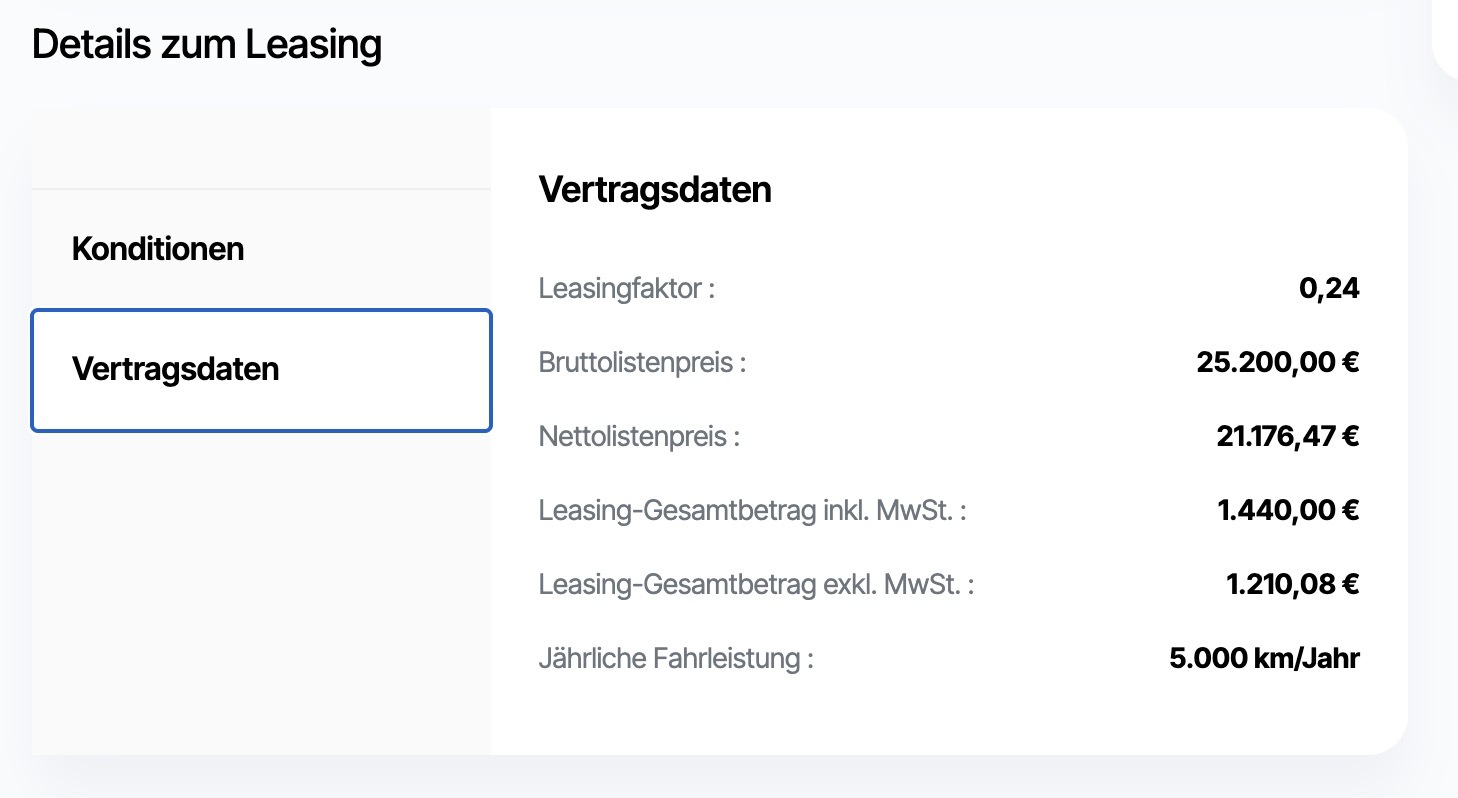Open the Konditionen tab

(158, 249)
